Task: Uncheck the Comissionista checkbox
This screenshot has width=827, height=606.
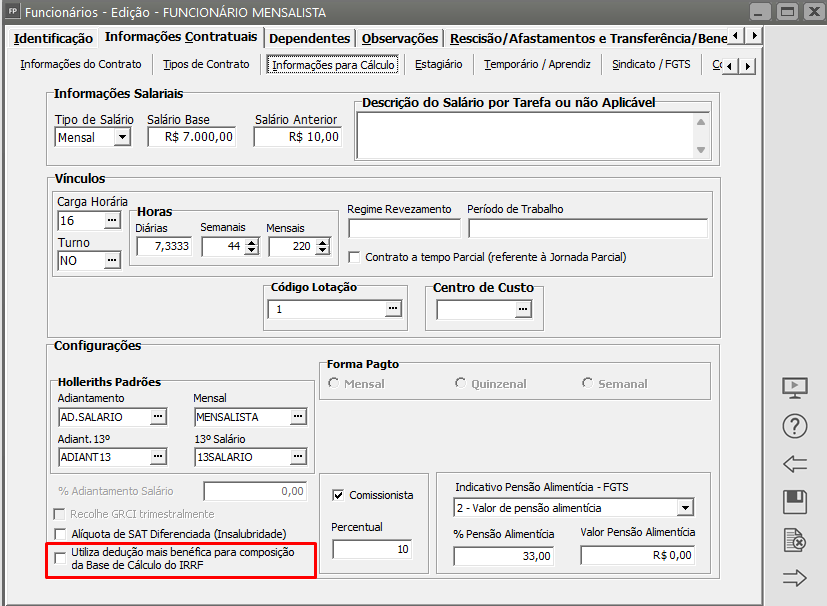Action: pos(339,494)
